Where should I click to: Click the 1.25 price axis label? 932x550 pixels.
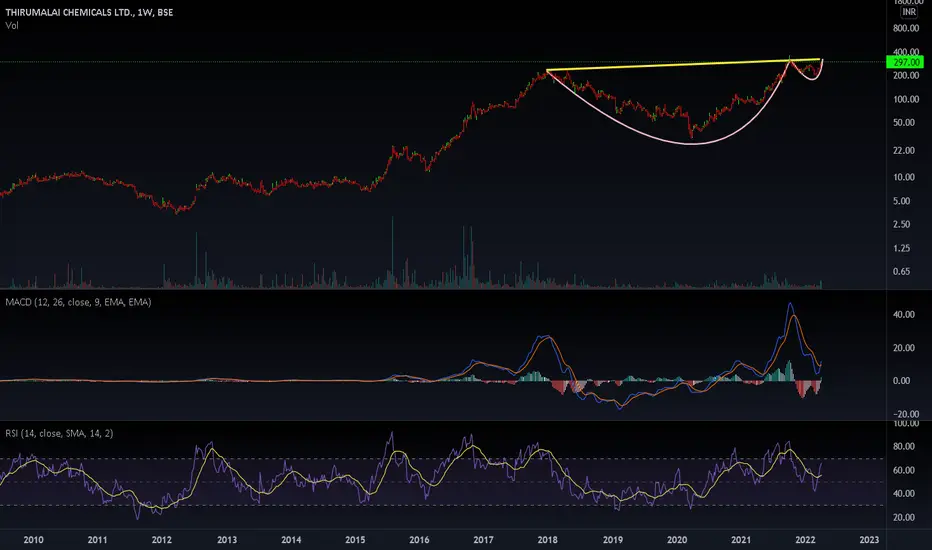pyautogui.click(x=902, y=248)
